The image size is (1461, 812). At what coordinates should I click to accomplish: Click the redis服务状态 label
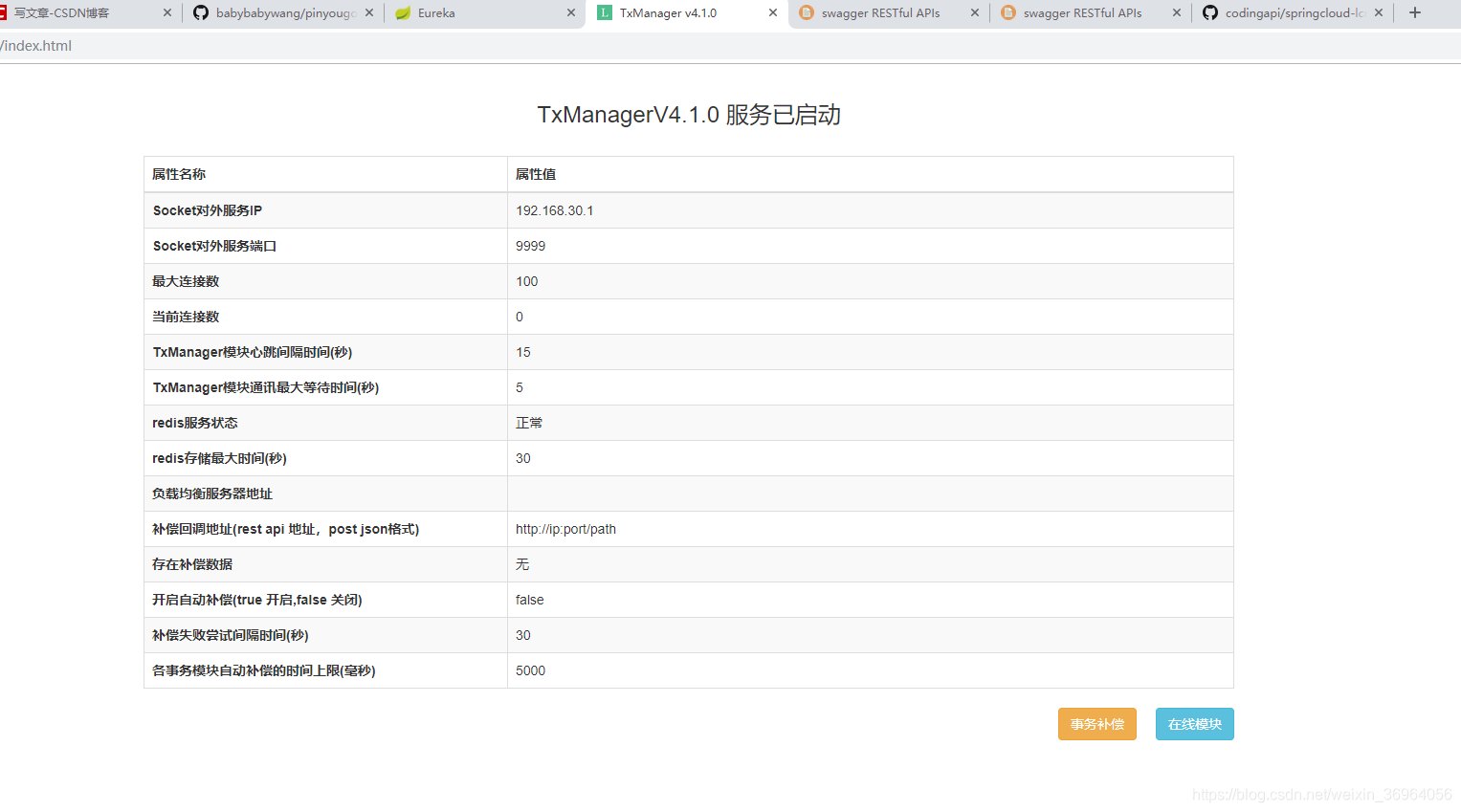click(x=195, y=423)
